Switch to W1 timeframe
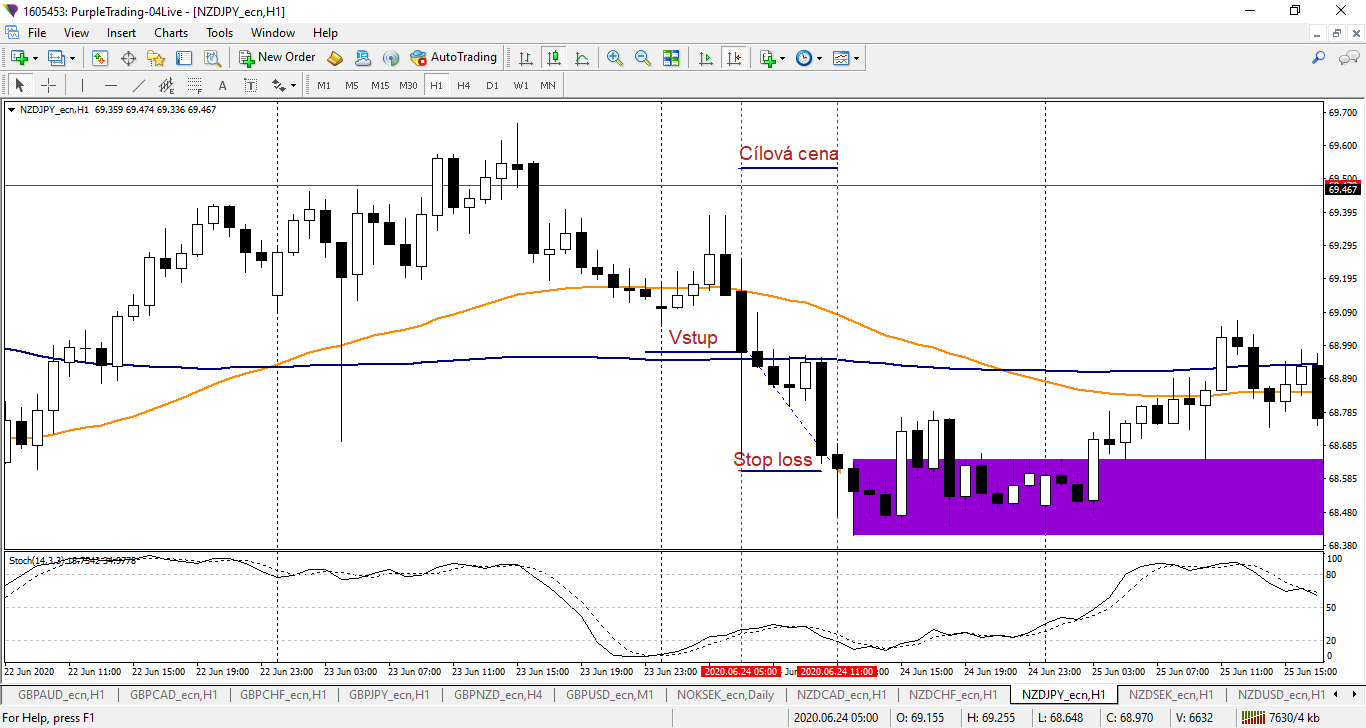Image resolution: width=1366 pixels, height=728 pixels. [520, 85]
